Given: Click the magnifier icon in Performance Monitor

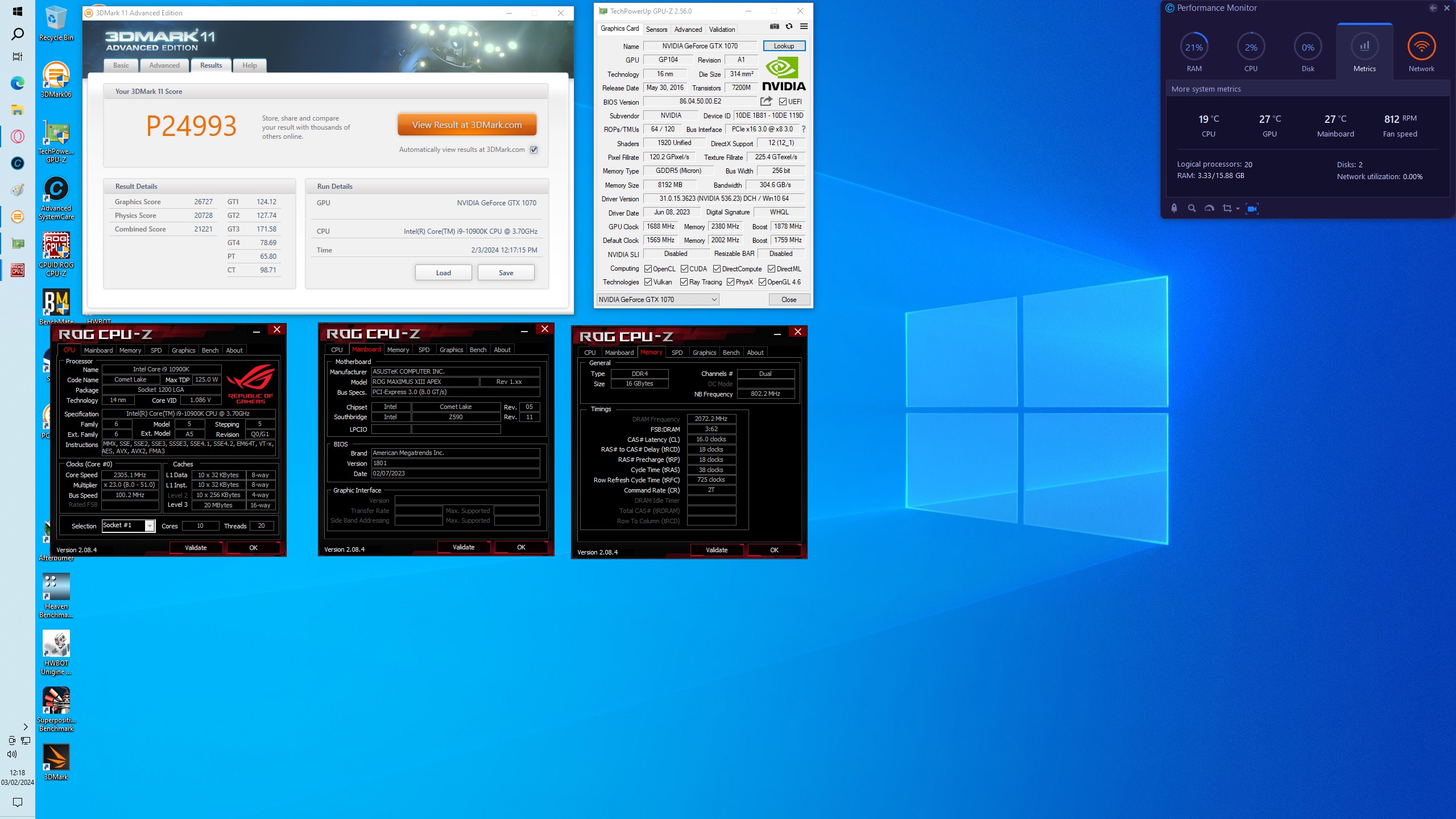Looking at the screenshot, I should pyautogui.click(x=1192, y=208).
